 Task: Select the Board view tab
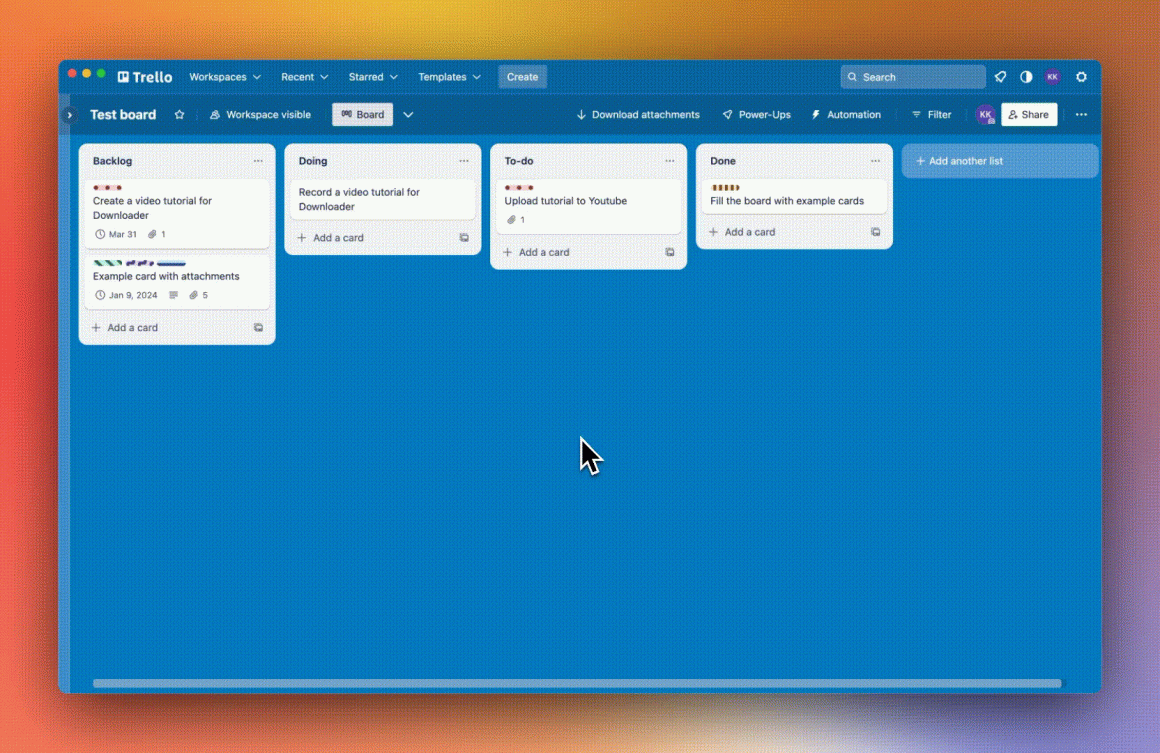362,115
